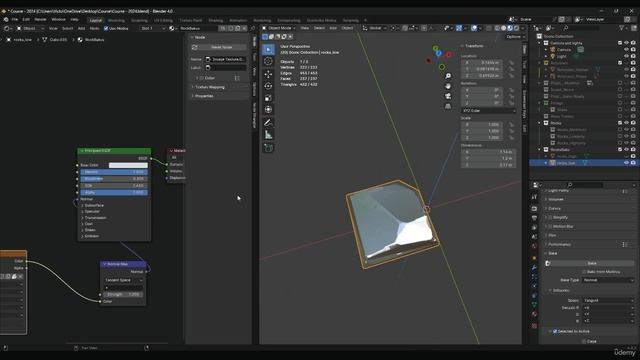The image size is (640, 360).
Task: Open Output properties tab icon
Action: pyautogui.click(x=534, y=218)
